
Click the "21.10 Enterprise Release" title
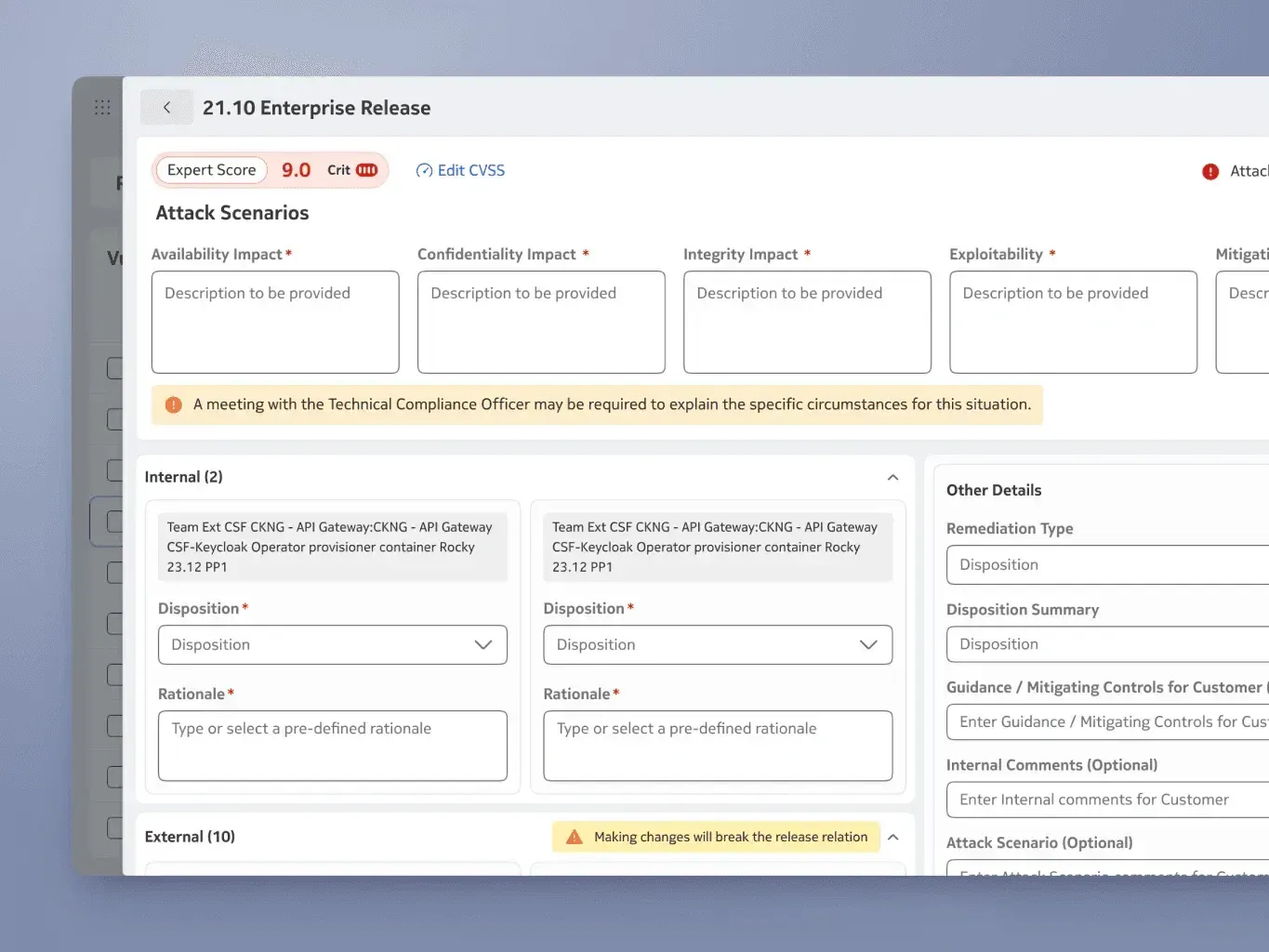317,108
